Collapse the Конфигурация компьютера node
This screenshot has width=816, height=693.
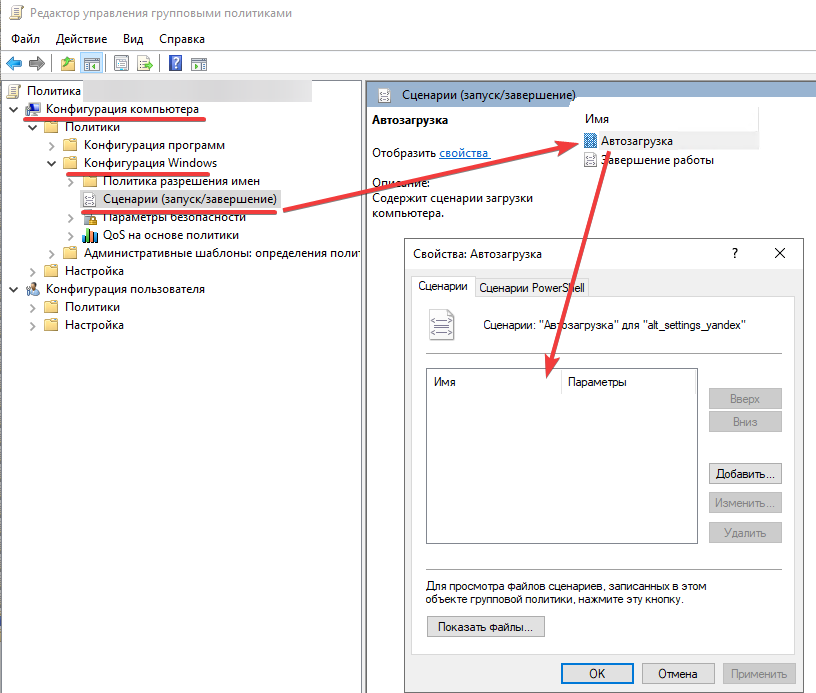(14, 110)
